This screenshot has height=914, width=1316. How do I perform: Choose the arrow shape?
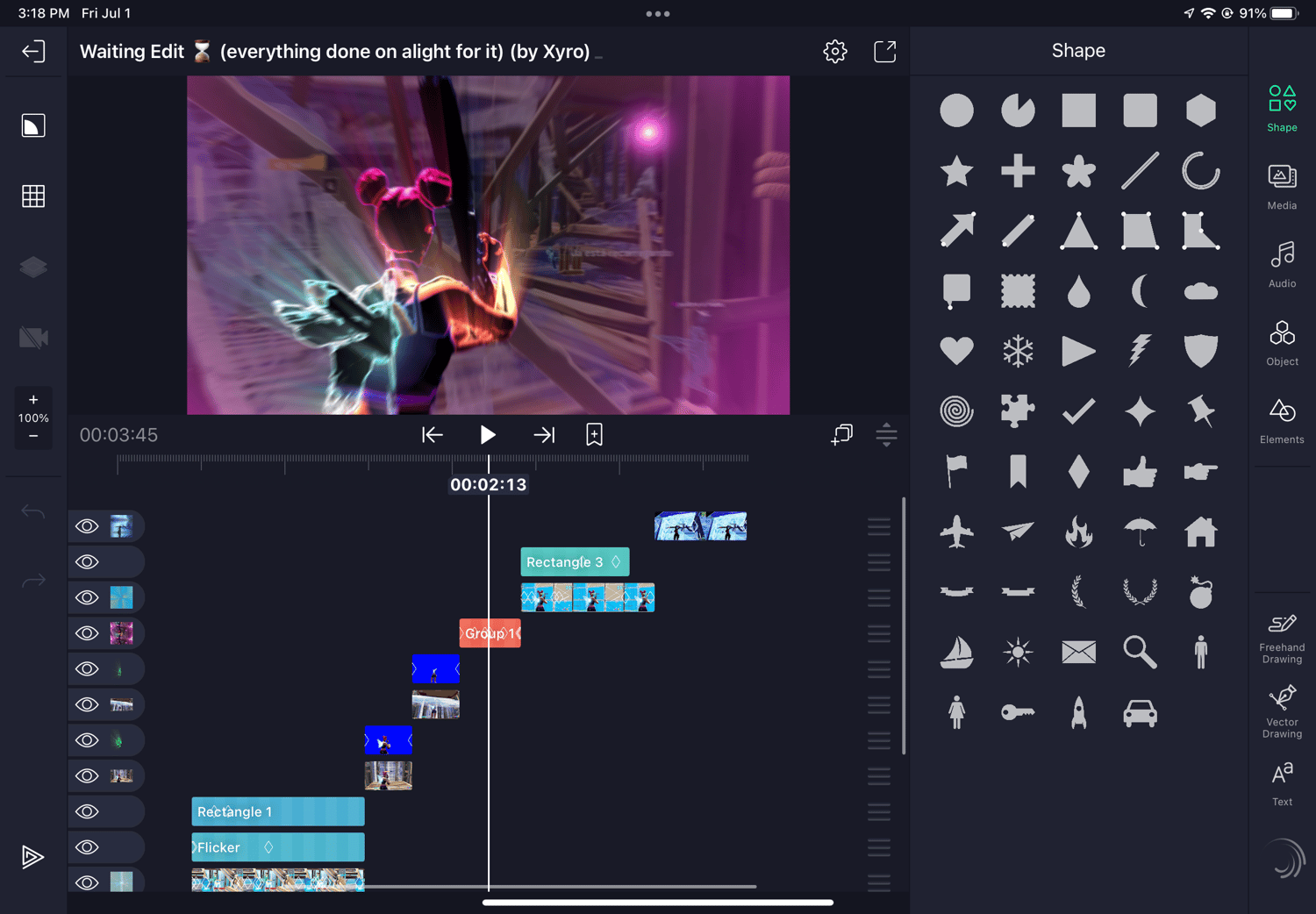(x=956, y=231)
